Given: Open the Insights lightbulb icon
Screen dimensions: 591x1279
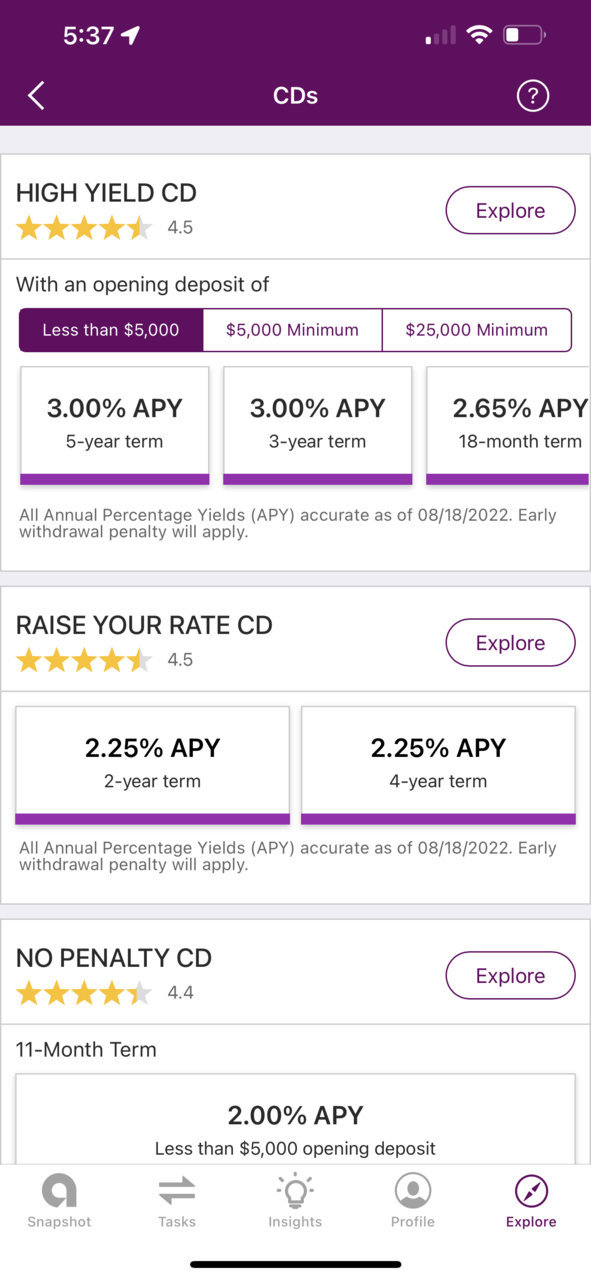Looking at the screenshot, I should click(295, 1191).
